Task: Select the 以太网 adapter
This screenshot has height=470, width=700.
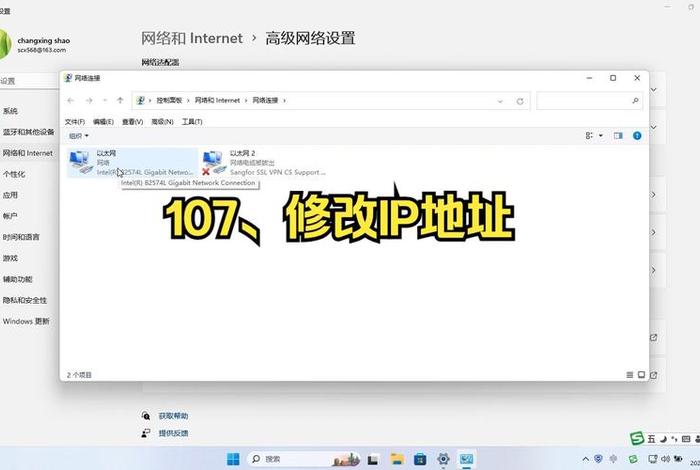Action: (x=132, y=162)
